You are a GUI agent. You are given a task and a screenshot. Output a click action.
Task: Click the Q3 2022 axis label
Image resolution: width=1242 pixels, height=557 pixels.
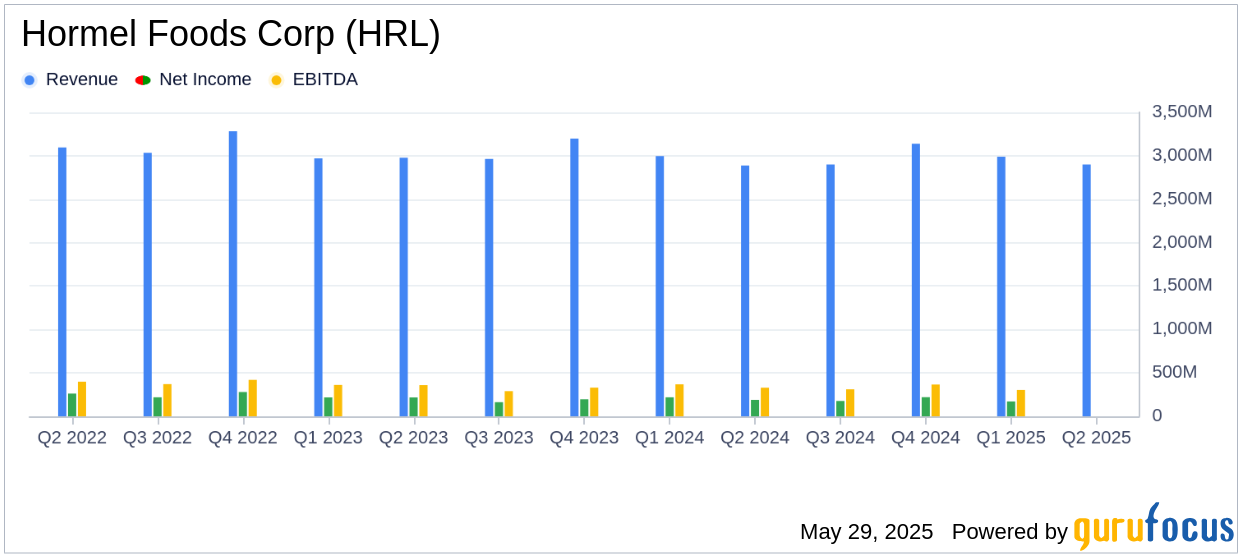pos(157,438)
